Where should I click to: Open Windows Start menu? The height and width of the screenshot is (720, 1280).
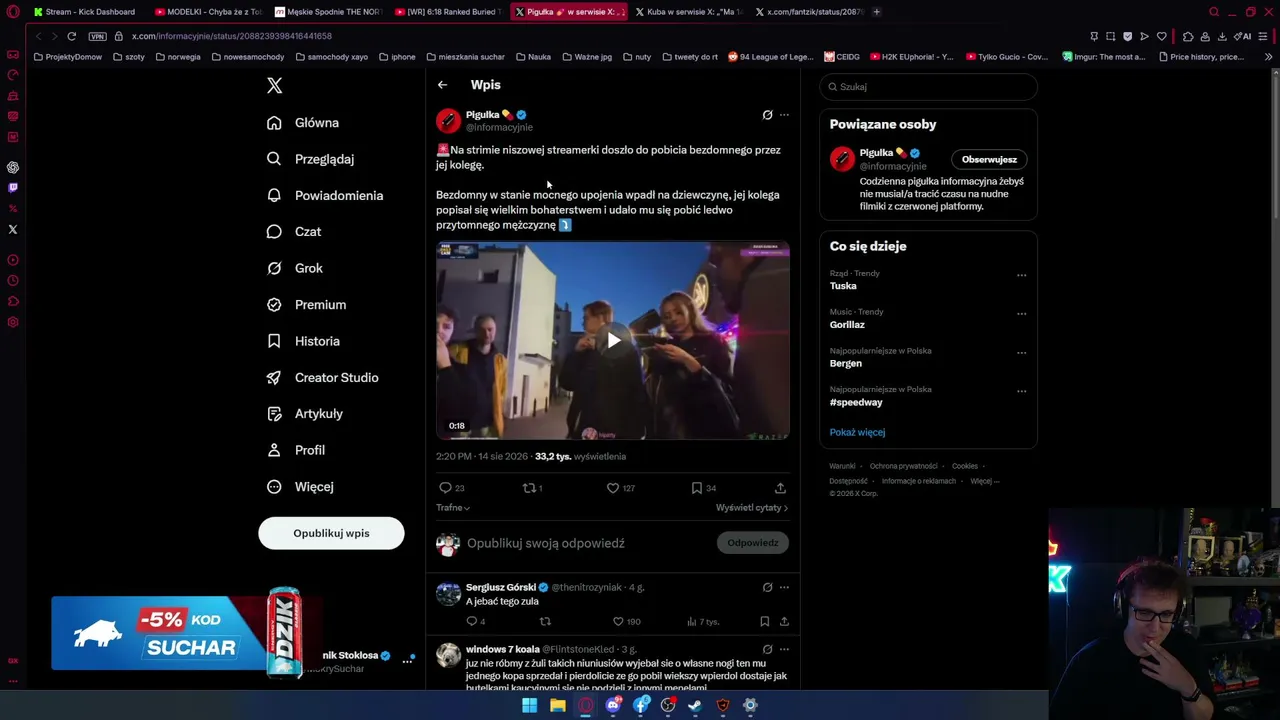click(529, 705)
